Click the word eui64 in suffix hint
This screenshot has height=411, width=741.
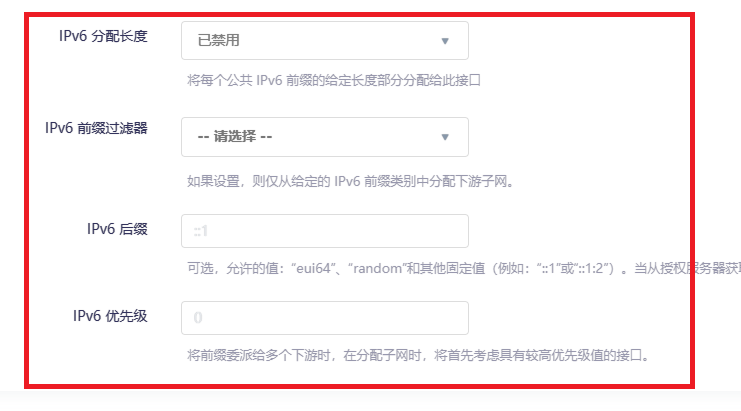pyautogui.click(x=313, y=268)
